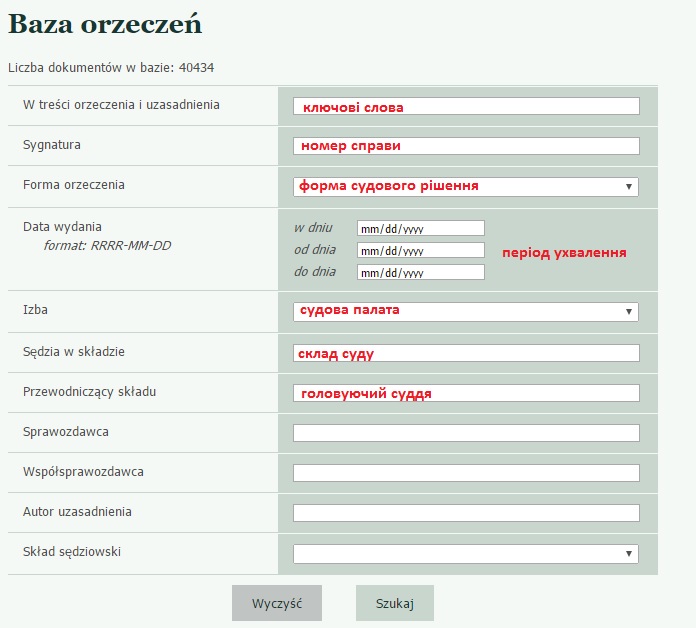Open the 'Skład sędziowski' dropdown

pos(466,553)
